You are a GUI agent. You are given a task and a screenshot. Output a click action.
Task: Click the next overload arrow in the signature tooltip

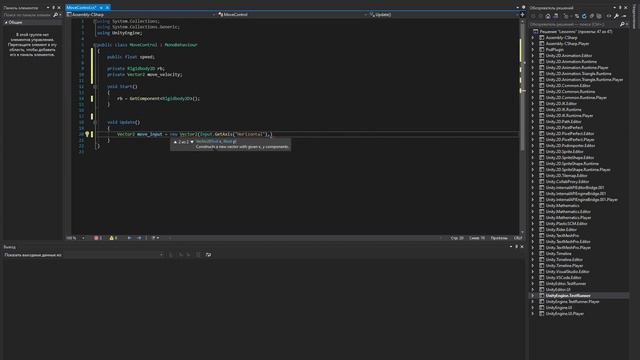coord(192,142)
